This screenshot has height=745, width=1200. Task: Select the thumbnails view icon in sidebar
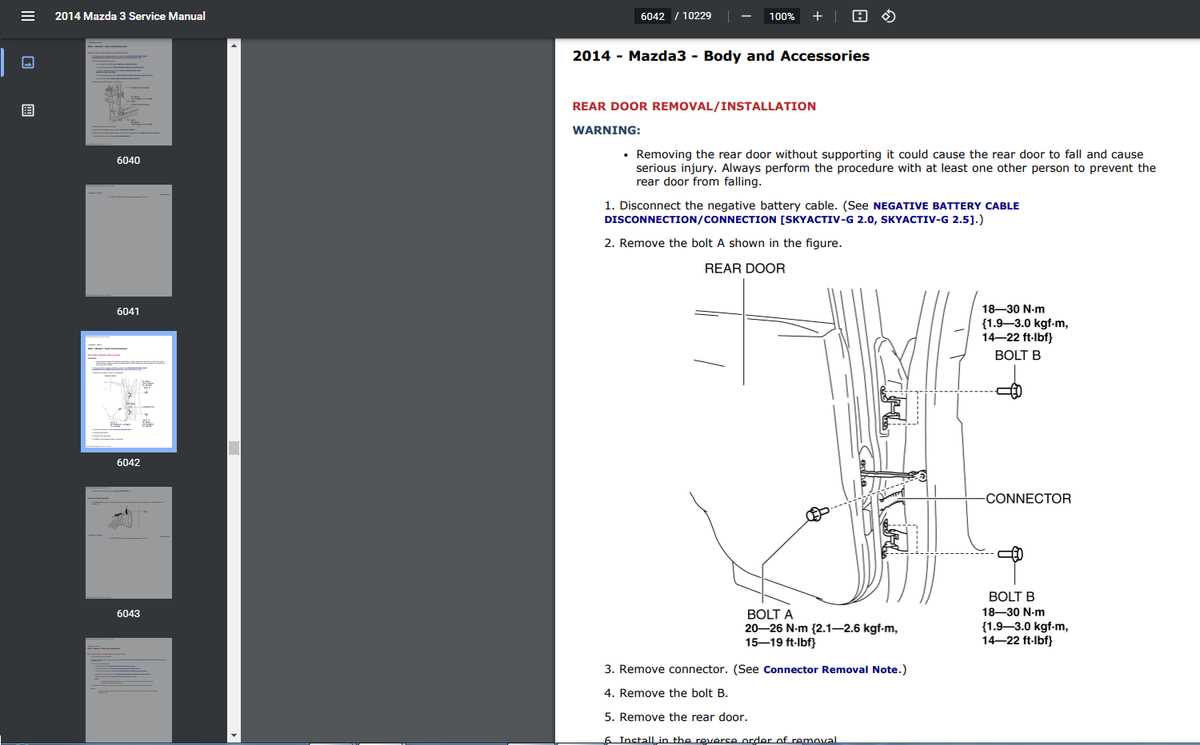(x=28, y=62)
